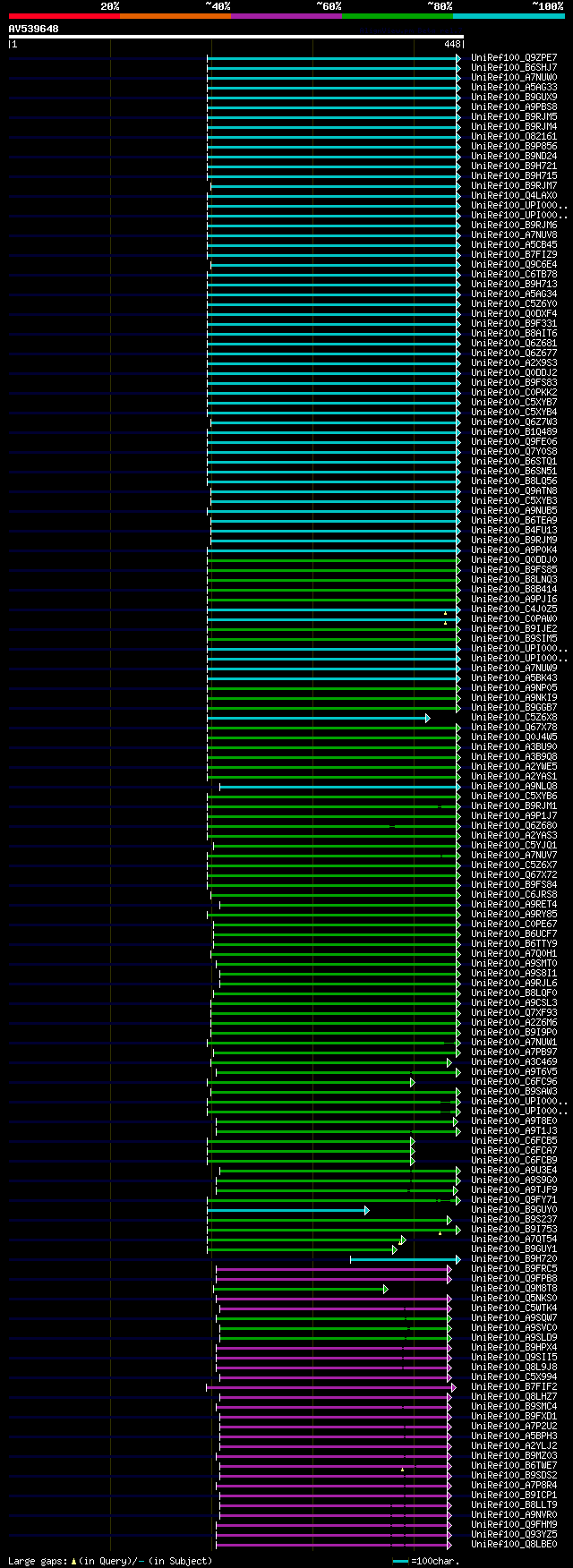Click the orange ~40% identity legend segment
The image size is (573, 1568).
pyautogui.click(x=175, y=16)
